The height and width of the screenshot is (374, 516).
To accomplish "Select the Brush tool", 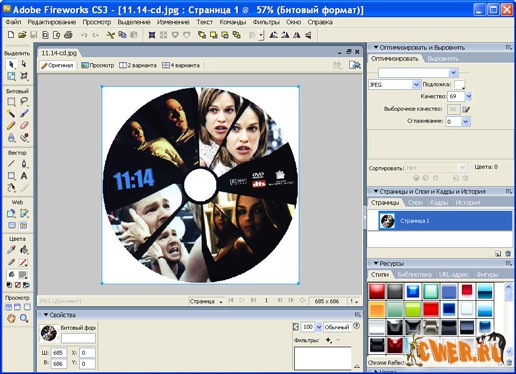I will tap(24, 113).
